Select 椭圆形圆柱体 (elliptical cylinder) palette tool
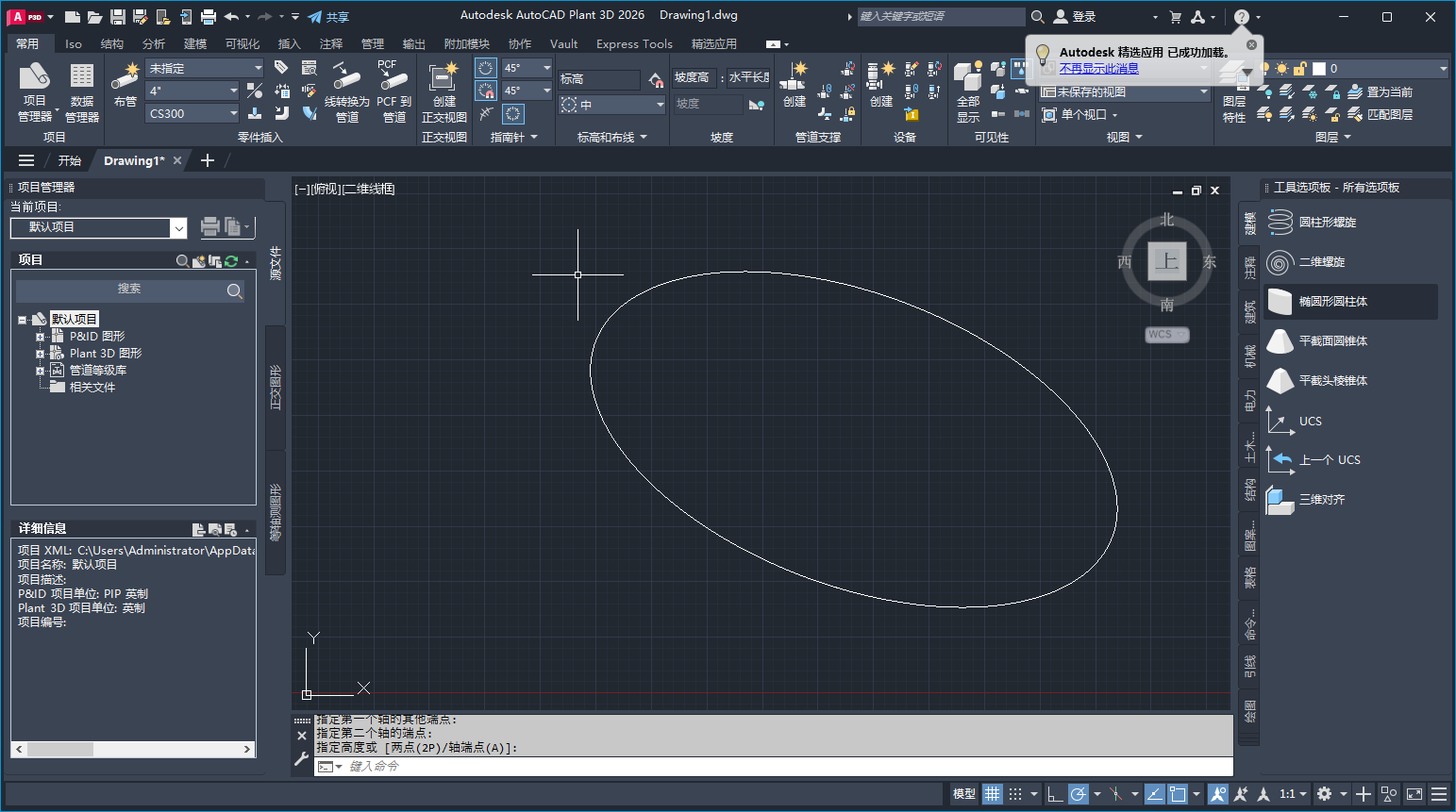This screenshot has height=812, width=1456. [1349, 302]
